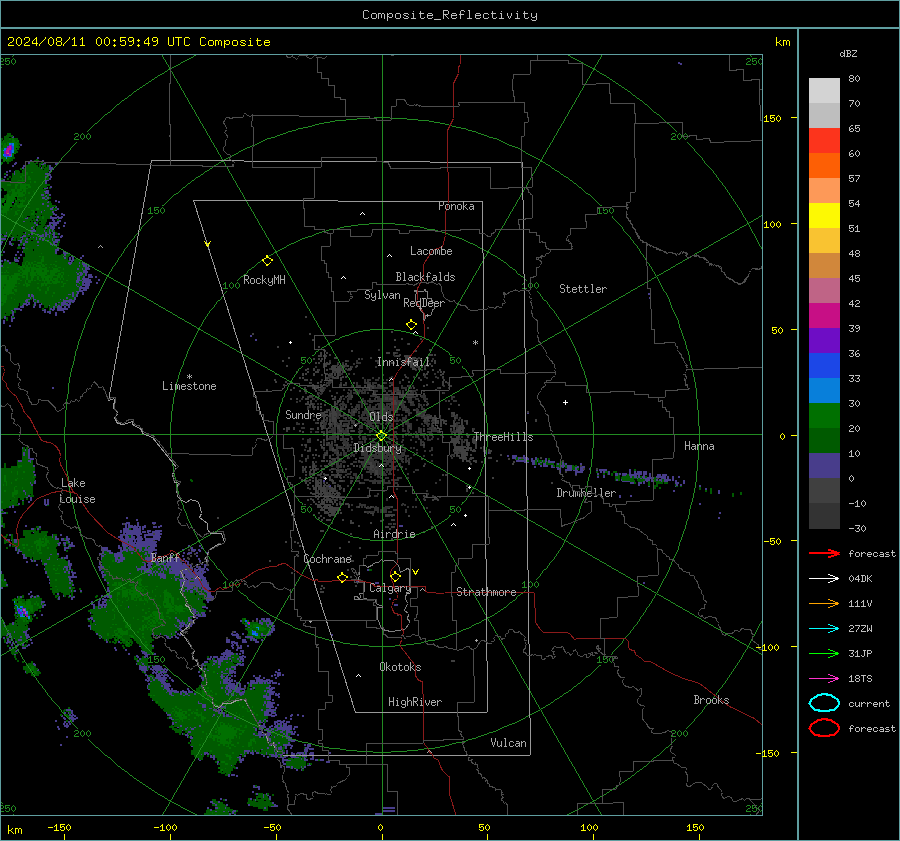Click the yellow diamond marker near Cochrane
Screen dimensions: 900x841
point(343,577)
